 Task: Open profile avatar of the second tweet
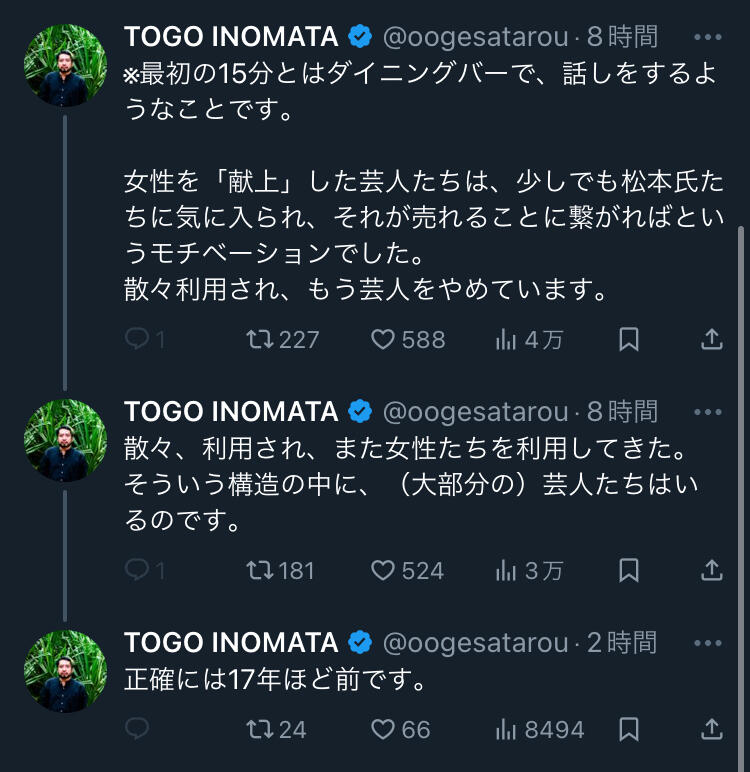pyautogui.click(x=65, y=441)
